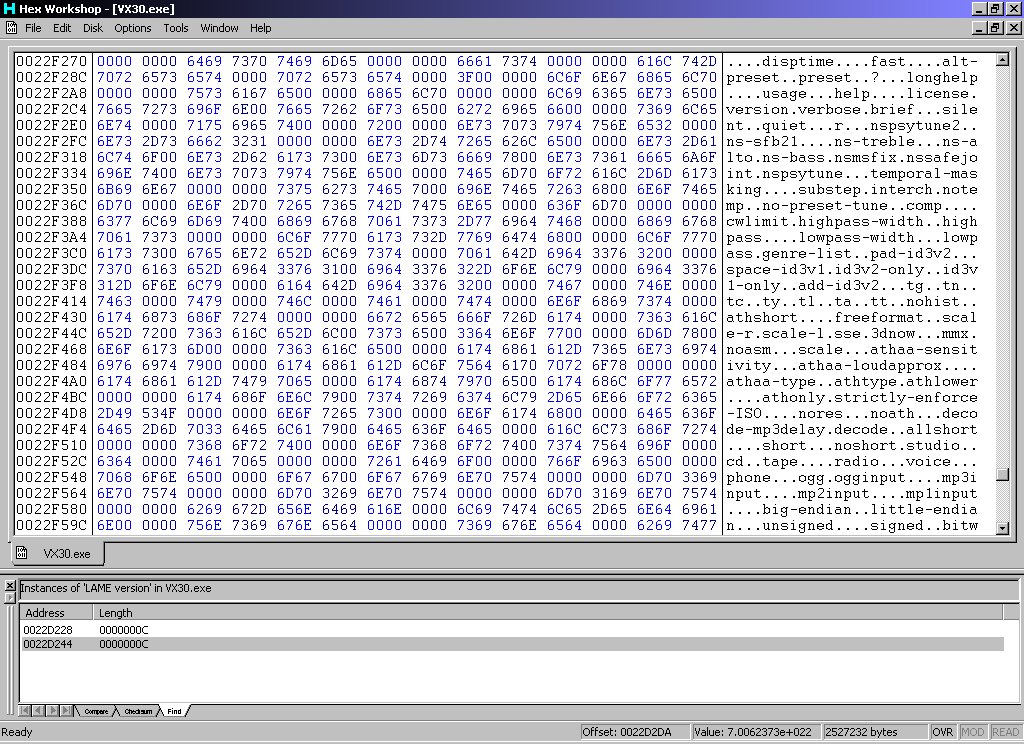Click ASCII text 'athshort....freeformat..scal'
This screenshot has height=744, width=1024.
(x=852, y=317)
